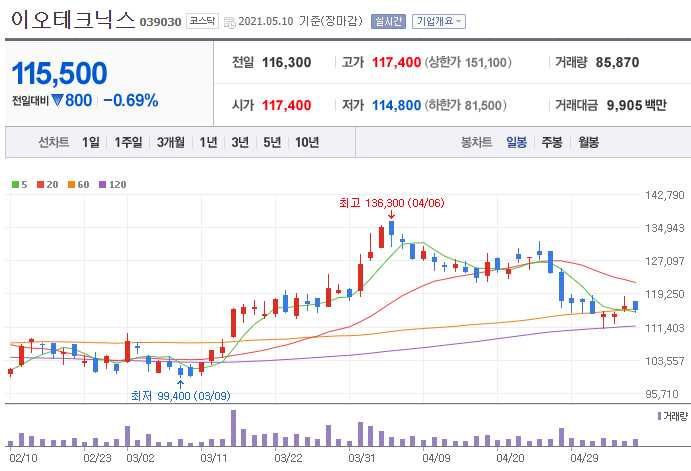Click the 04/09 date axis label
Viewport: 691px width, 471px height.
(x=436, y=458)
